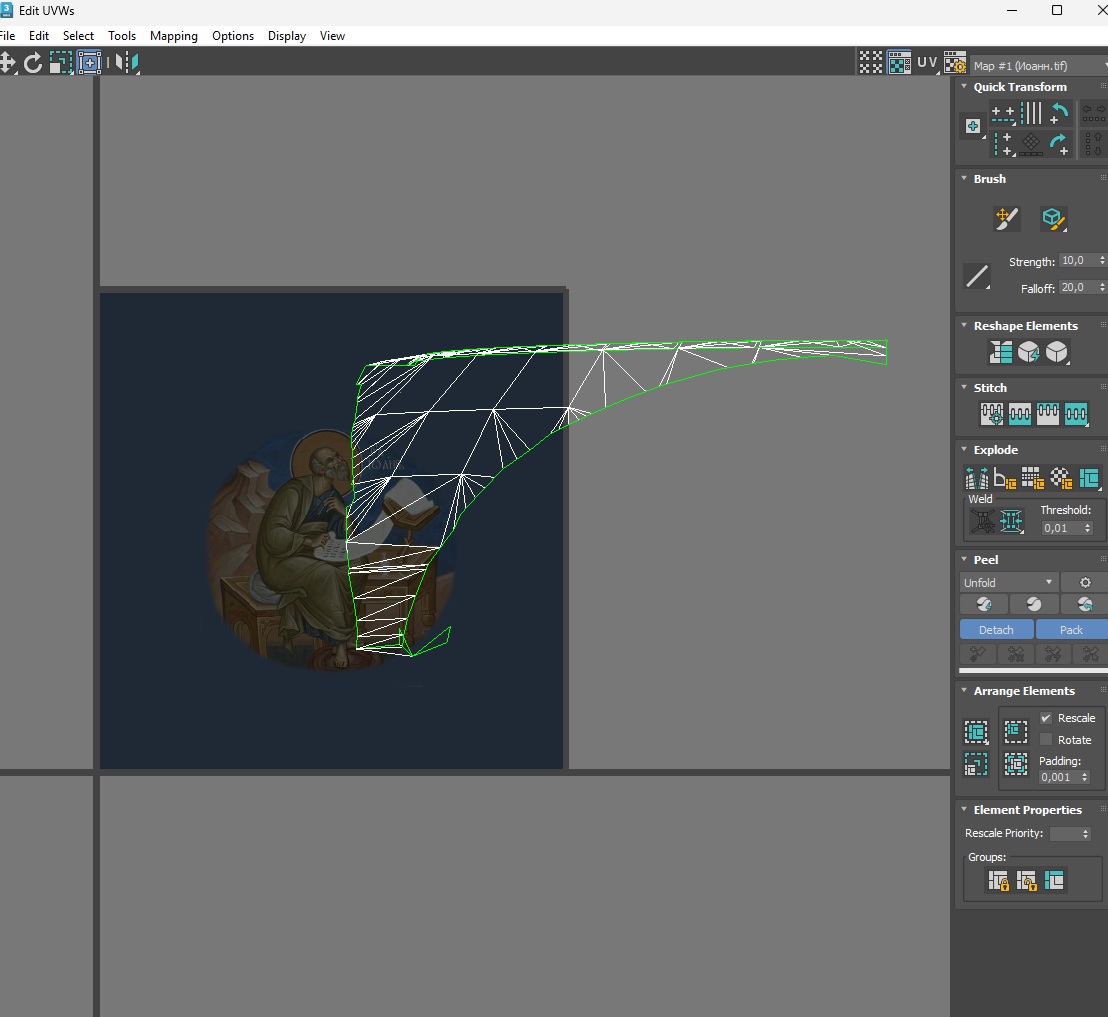Viewport: 1108px width, 1017px height.
Task: Select the Rotate tool in the top toolbar
Action: point(33,63)
